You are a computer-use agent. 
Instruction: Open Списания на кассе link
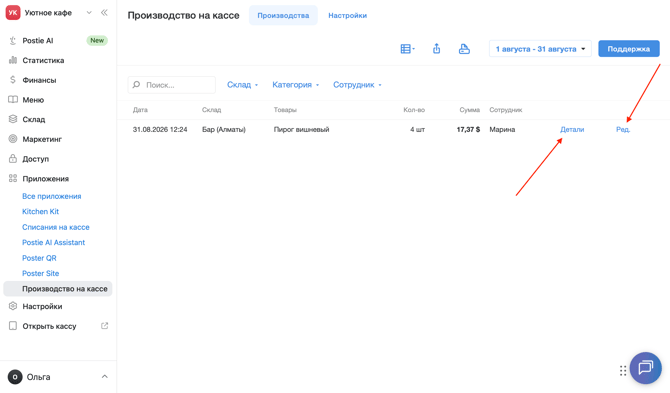[x=56, y=227]
